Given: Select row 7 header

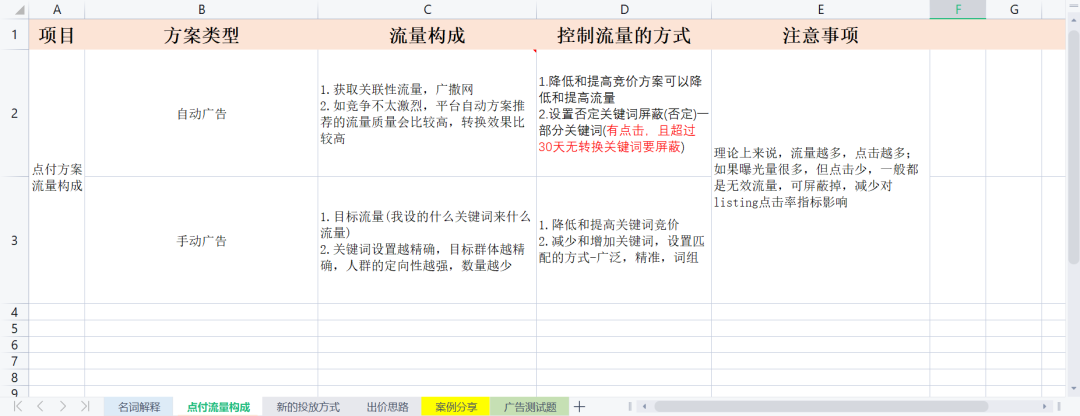Looking at the screenshot, I should click(14, 361).
